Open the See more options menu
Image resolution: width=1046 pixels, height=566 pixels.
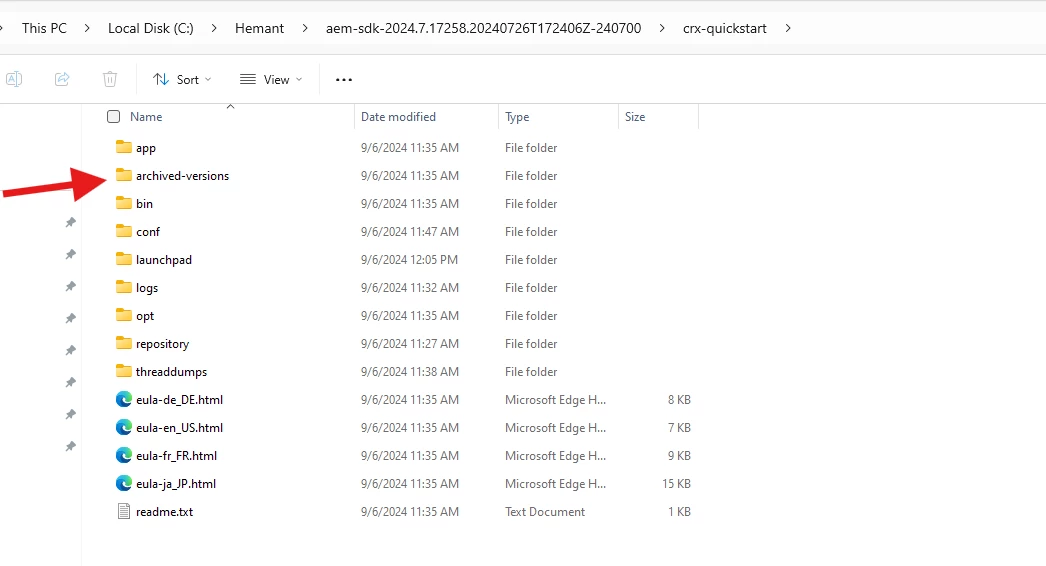tap(344, 79)
